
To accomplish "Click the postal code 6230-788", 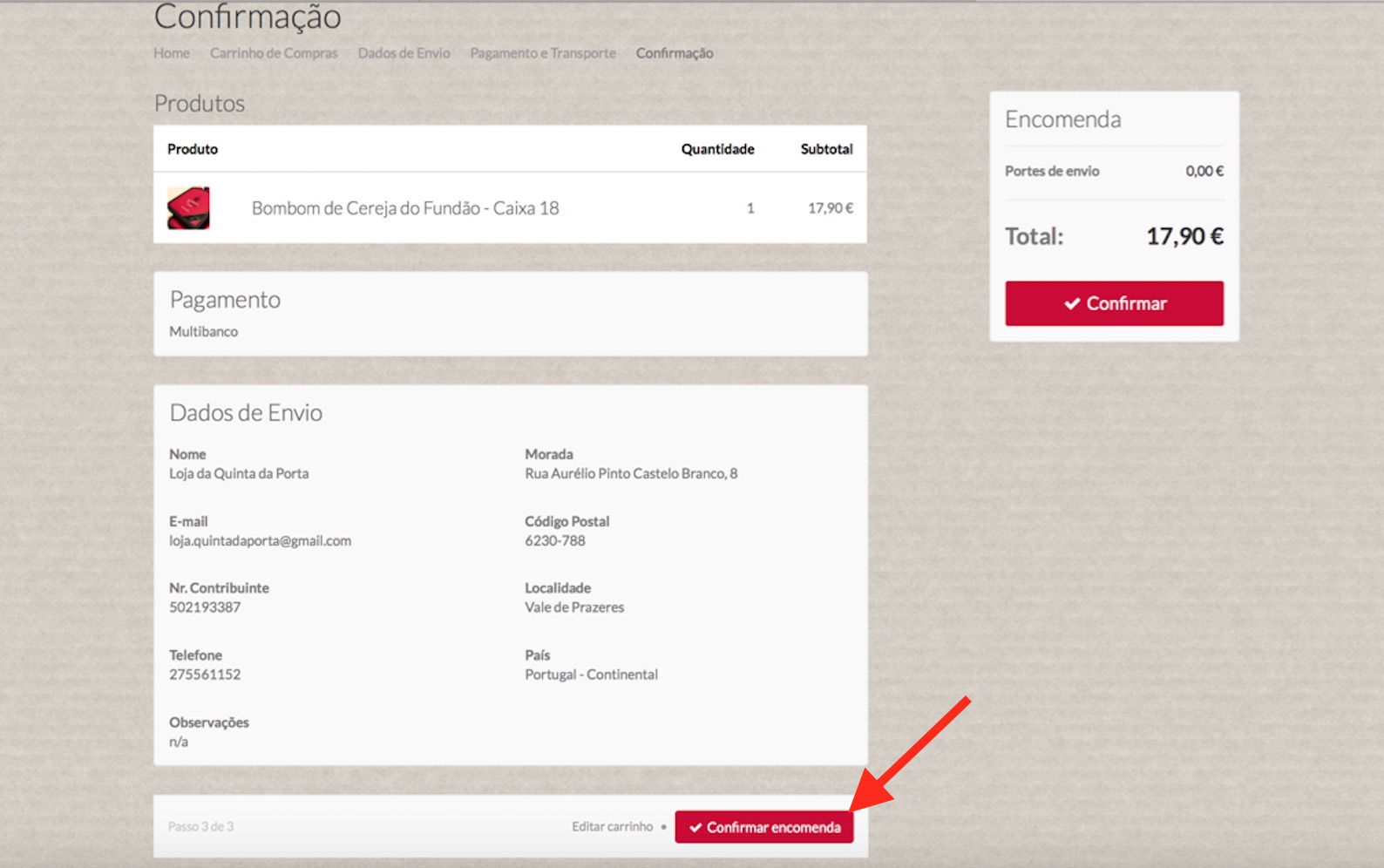I will coord(555,541).
